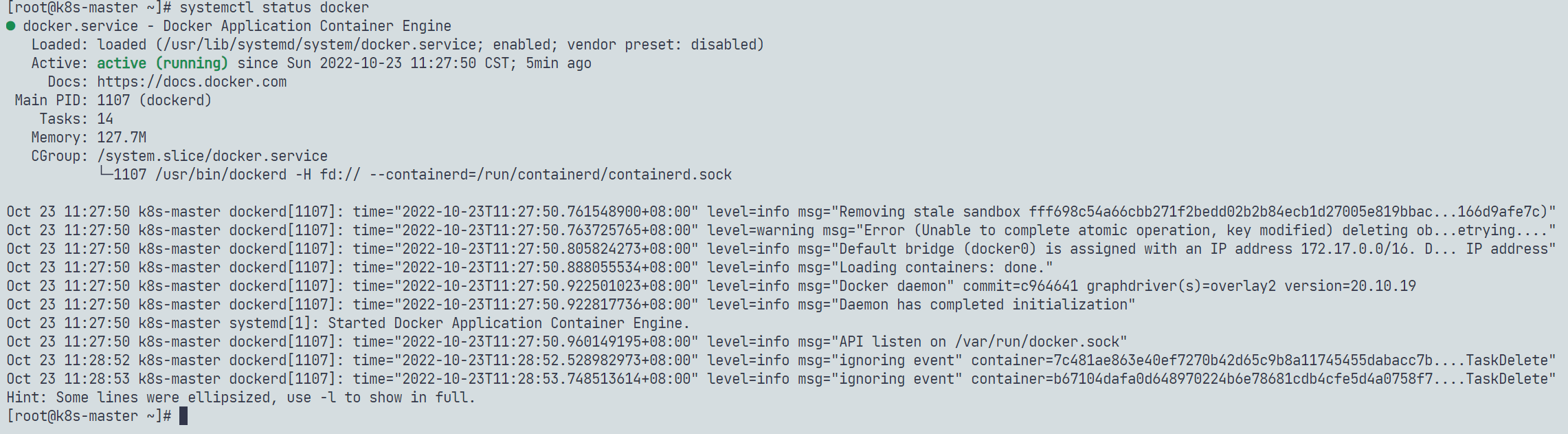The width and height of the screenshot is (1568, 434).
Task: Click the Main PID value "1107 (dockerd)"
Action: click(155, 100)
